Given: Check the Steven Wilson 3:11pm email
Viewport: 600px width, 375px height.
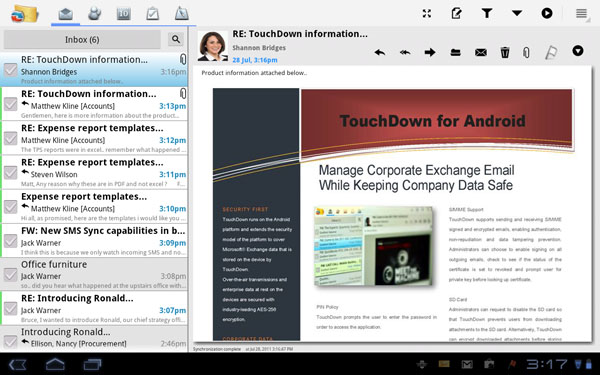Looking at the screenshot, I should click(x=10, y=172).
